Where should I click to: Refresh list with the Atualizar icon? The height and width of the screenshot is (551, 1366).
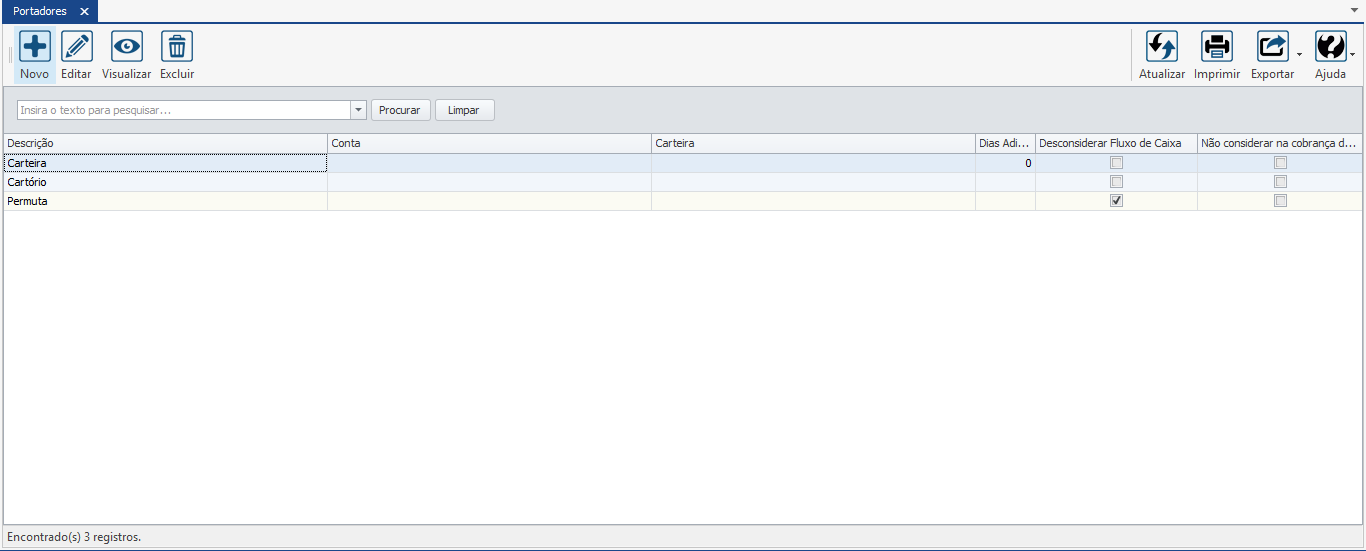coord(1161,47)
